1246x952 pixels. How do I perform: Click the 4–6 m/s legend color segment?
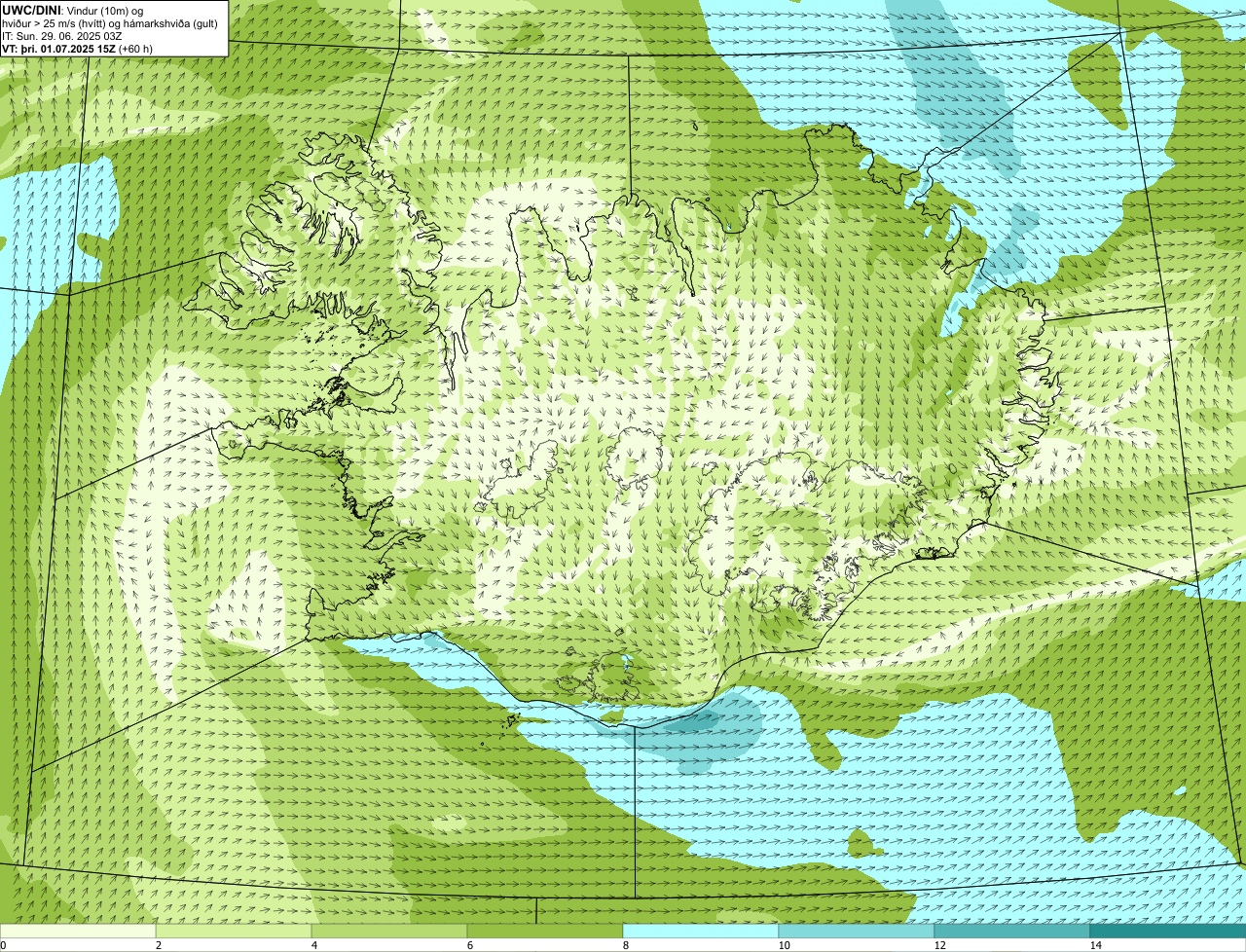(x=389, y=931)
